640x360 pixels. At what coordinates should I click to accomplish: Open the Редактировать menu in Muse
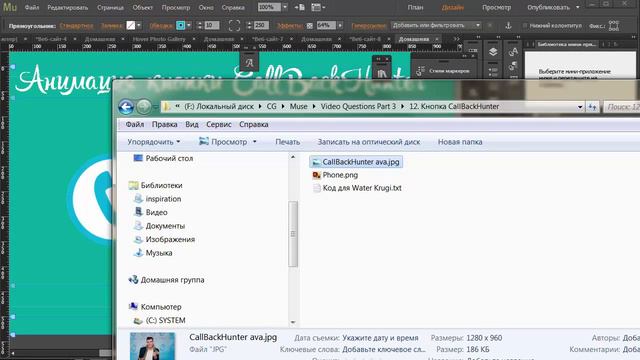(x=67, y=7)
